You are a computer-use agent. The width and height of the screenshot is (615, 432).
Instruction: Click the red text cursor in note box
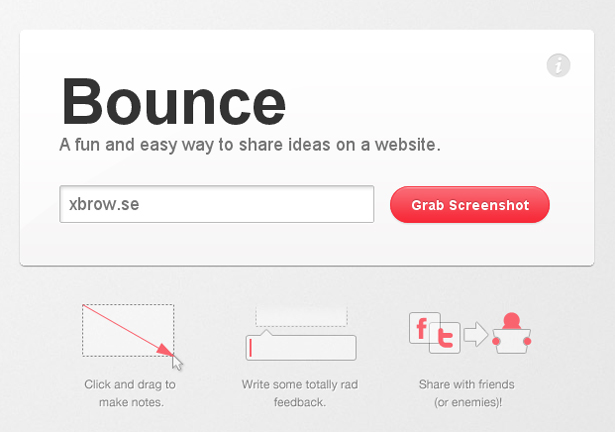[251, 348]
